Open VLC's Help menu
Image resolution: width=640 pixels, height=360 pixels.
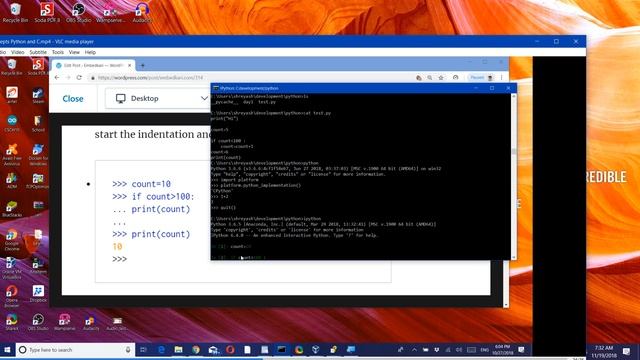click(x=90, y=52)
